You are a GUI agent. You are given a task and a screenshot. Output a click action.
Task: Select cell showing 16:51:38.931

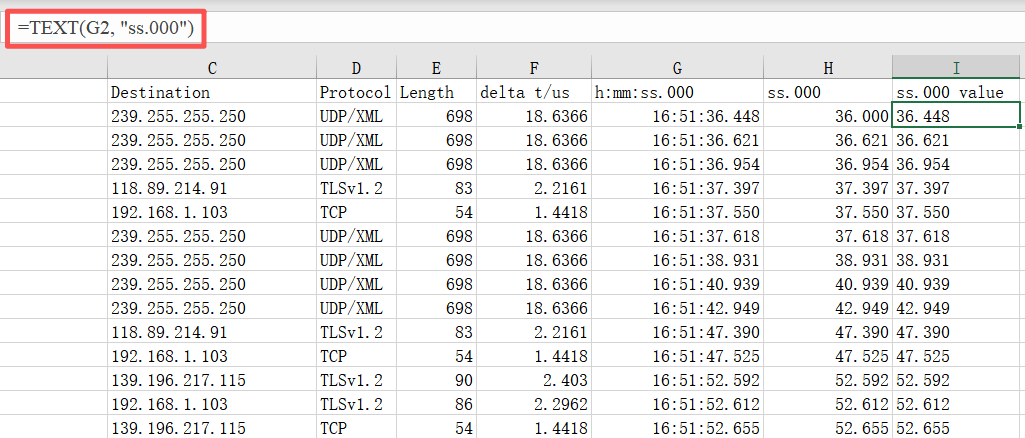tap(677, 260)
